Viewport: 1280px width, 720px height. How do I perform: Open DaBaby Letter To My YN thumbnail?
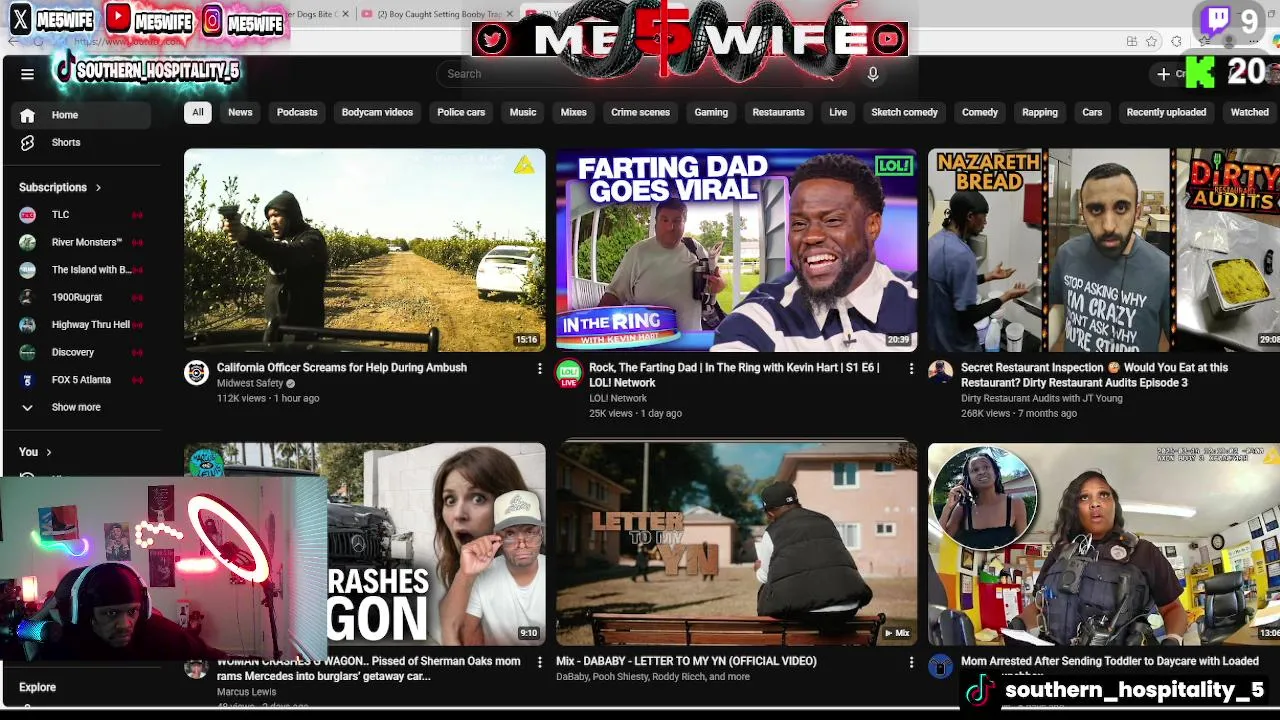(x=737, y=544)
